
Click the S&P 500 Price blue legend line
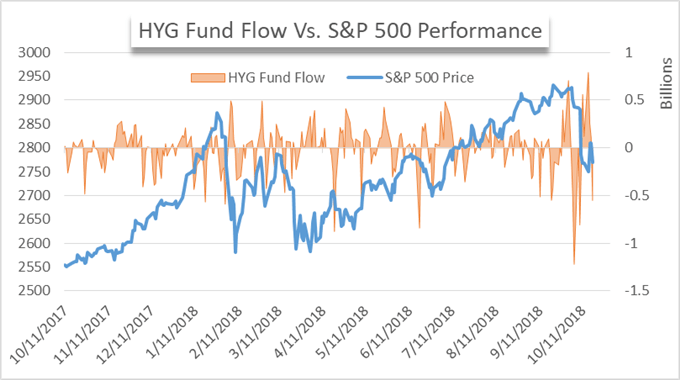tap(365, 78)
